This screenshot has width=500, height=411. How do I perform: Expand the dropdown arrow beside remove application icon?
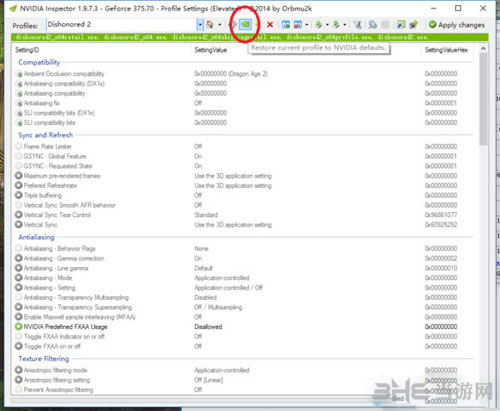click(307, 25)
